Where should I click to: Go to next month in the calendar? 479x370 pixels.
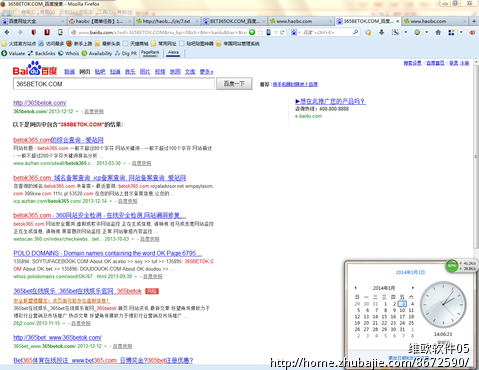(413, 288)
